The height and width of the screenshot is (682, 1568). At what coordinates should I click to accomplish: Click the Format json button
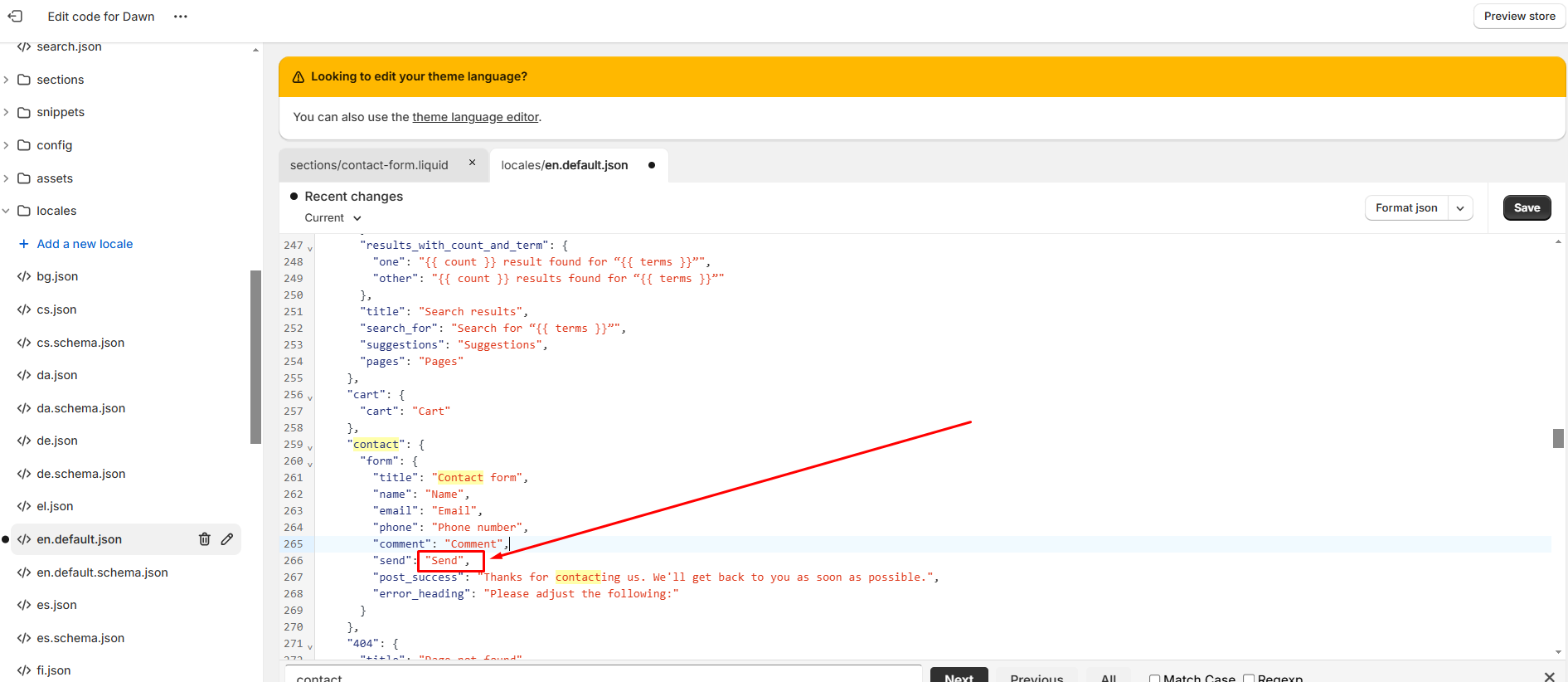coord(1406,208)
